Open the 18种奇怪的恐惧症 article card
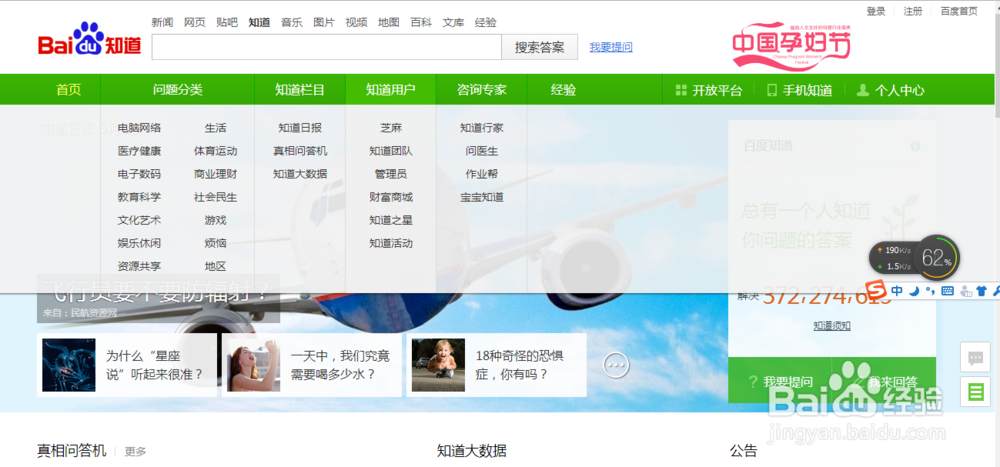Screen dimensions: 1000x467 (496, 365)
